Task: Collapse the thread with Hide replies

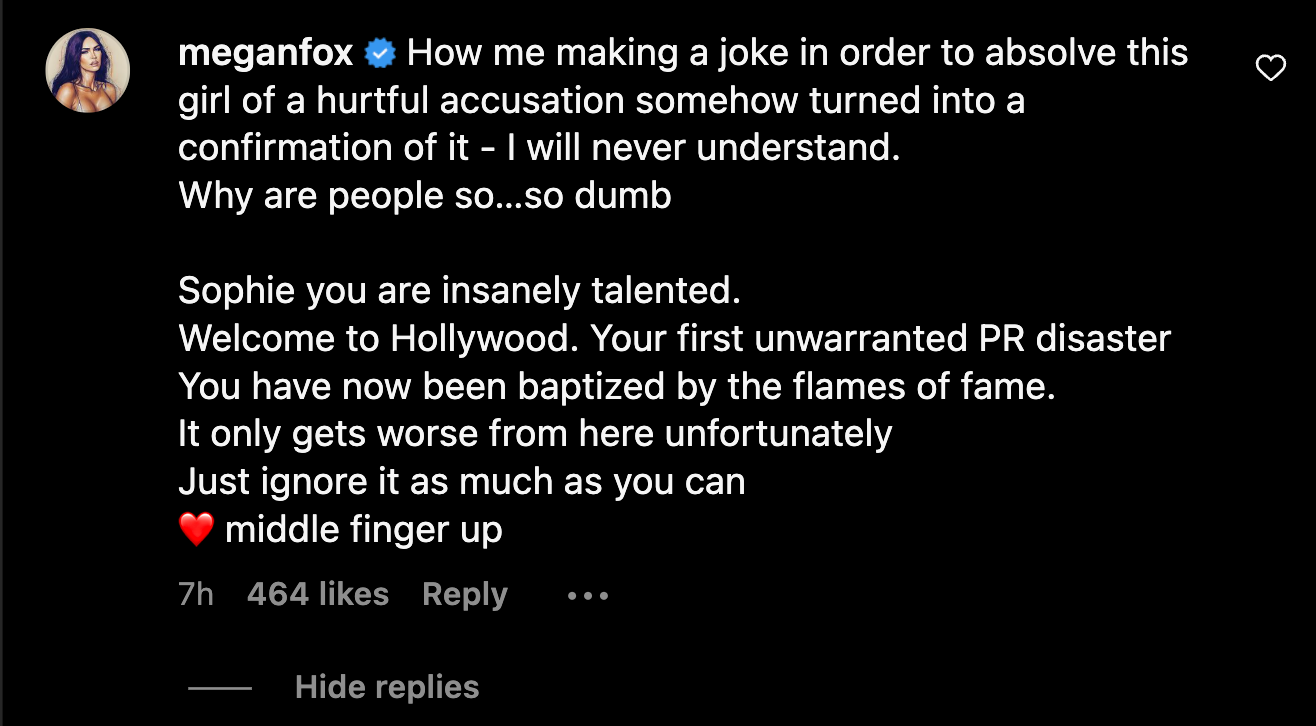Action: [387, 688]
